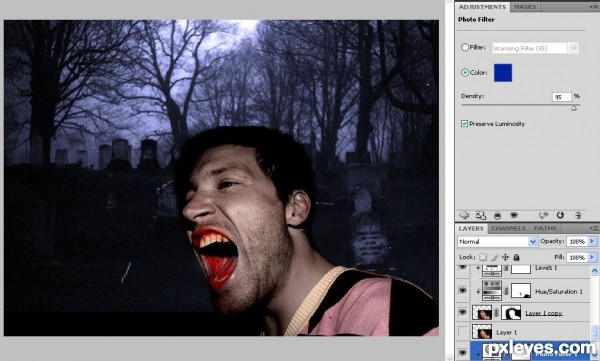Viewport: 600px width, 361px height.
Task: Switch to the Layers tab
Action: point(471,229)
